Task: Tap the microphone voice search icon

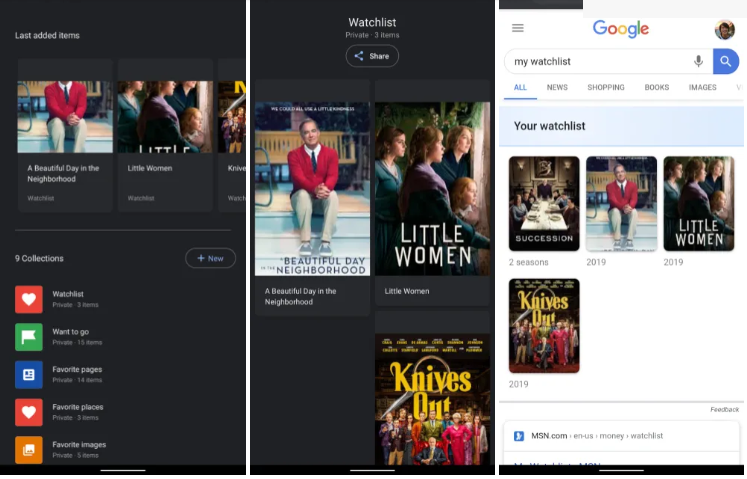Action: click(698, 61)
